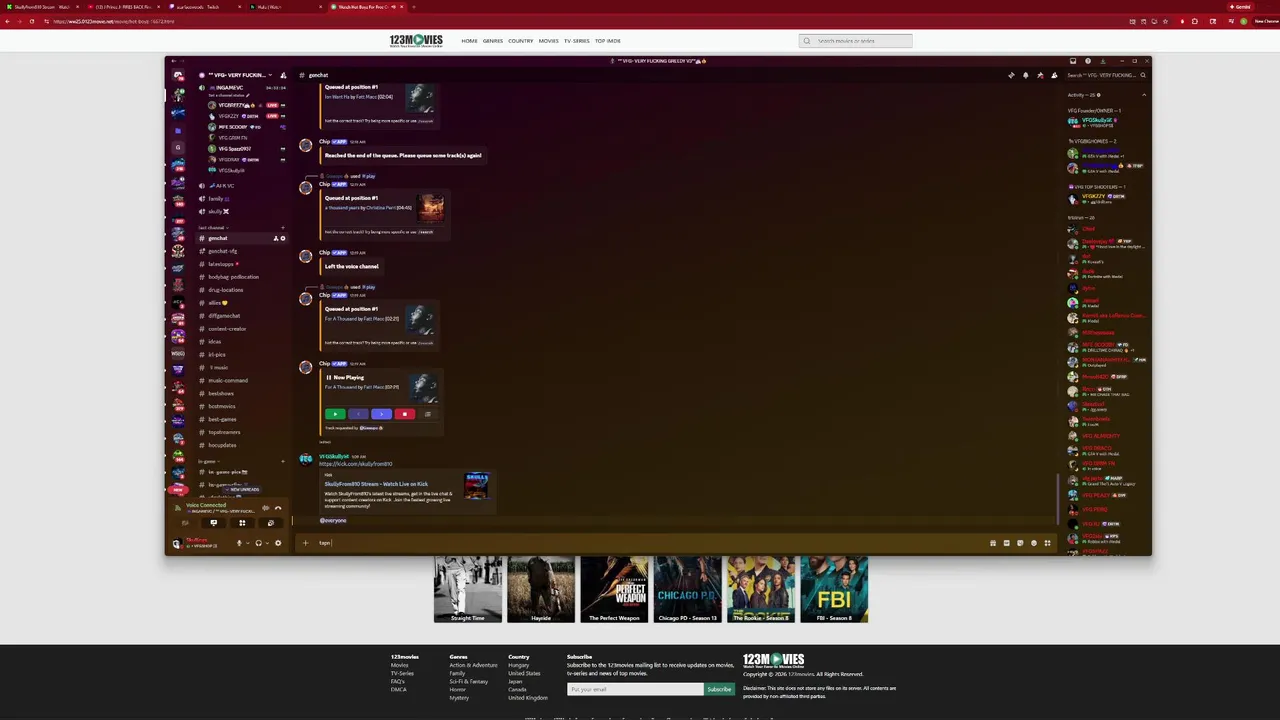Open notification settings bell icon
Image resolution: width=1280 pixels, height=720 pixels.
[x=1026, y=75]
